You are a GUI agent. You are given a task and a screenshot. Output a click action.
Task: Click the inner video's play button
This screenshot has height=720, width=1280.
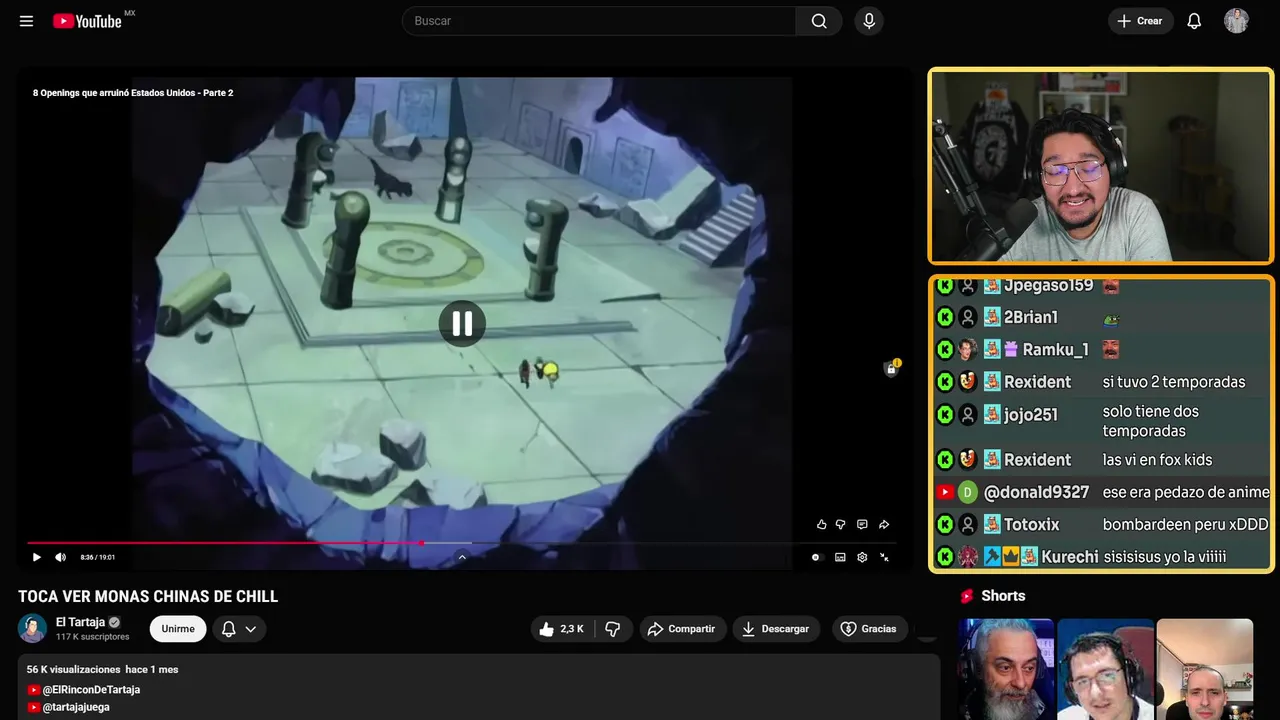pyautogui.click(x=37, y=557)
